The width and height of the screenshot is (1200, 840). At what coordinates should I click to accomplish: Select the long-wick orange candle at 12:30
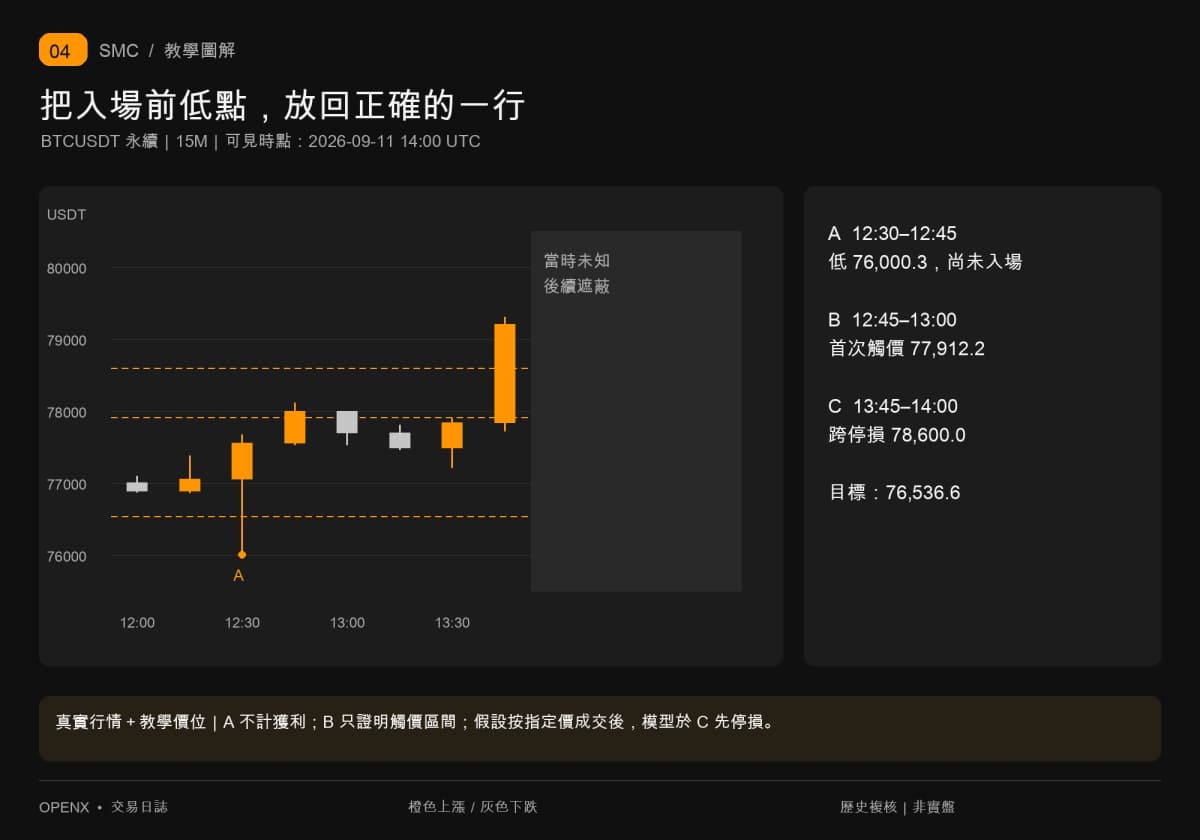coord(242,461)
